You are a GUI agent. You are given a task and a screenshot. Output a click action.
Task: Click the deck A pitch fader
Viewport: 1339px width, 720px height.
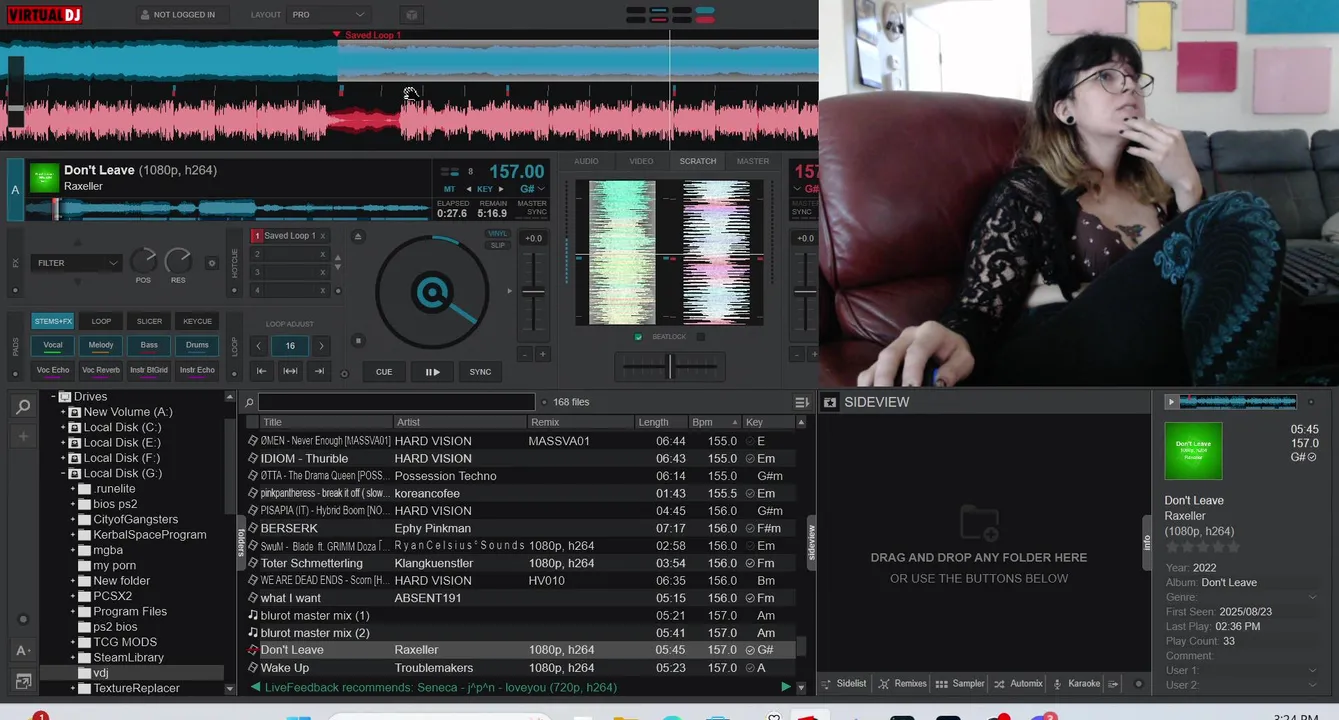(x=534, y=292)
